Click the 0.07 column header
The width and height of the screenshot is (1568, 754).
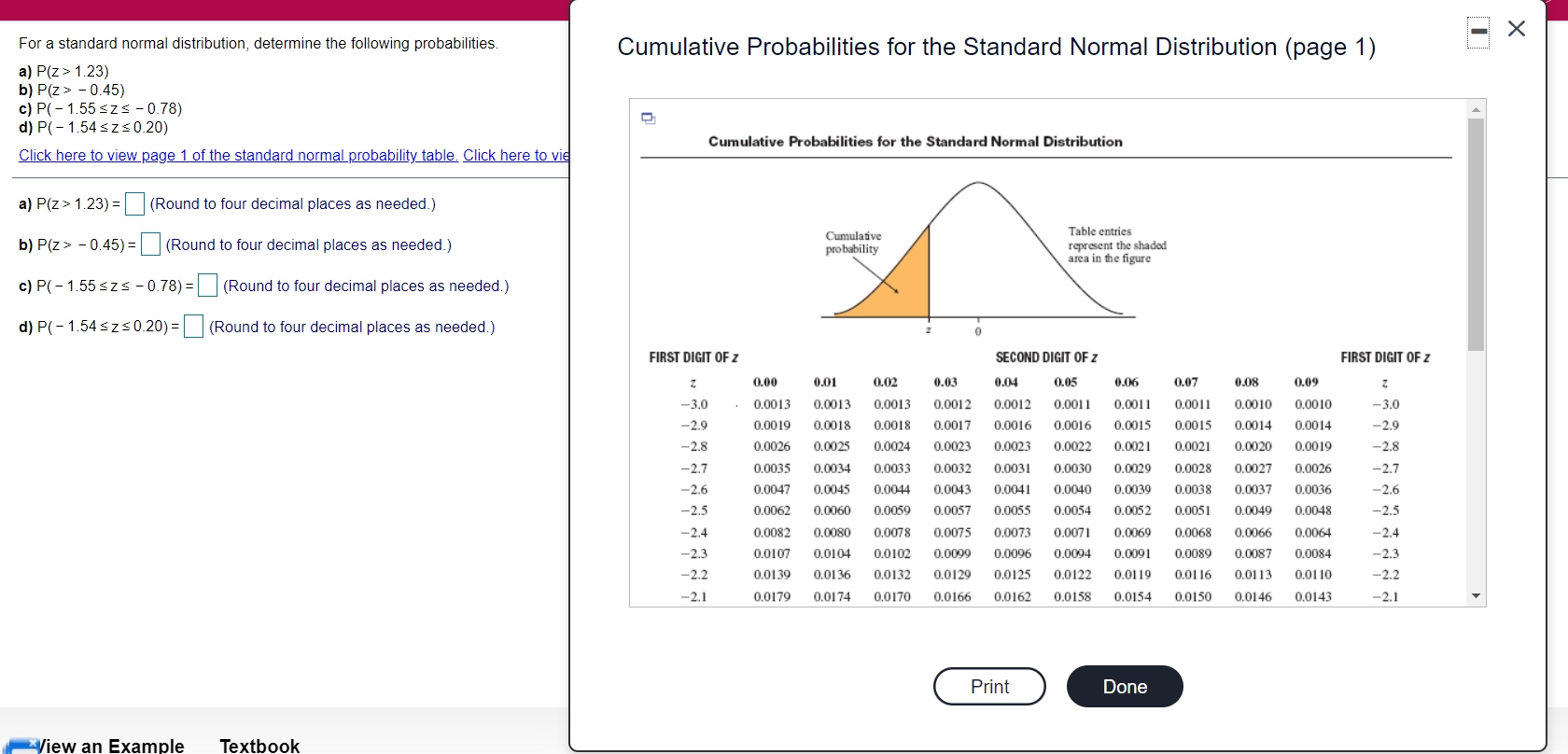coord(1186,383)
